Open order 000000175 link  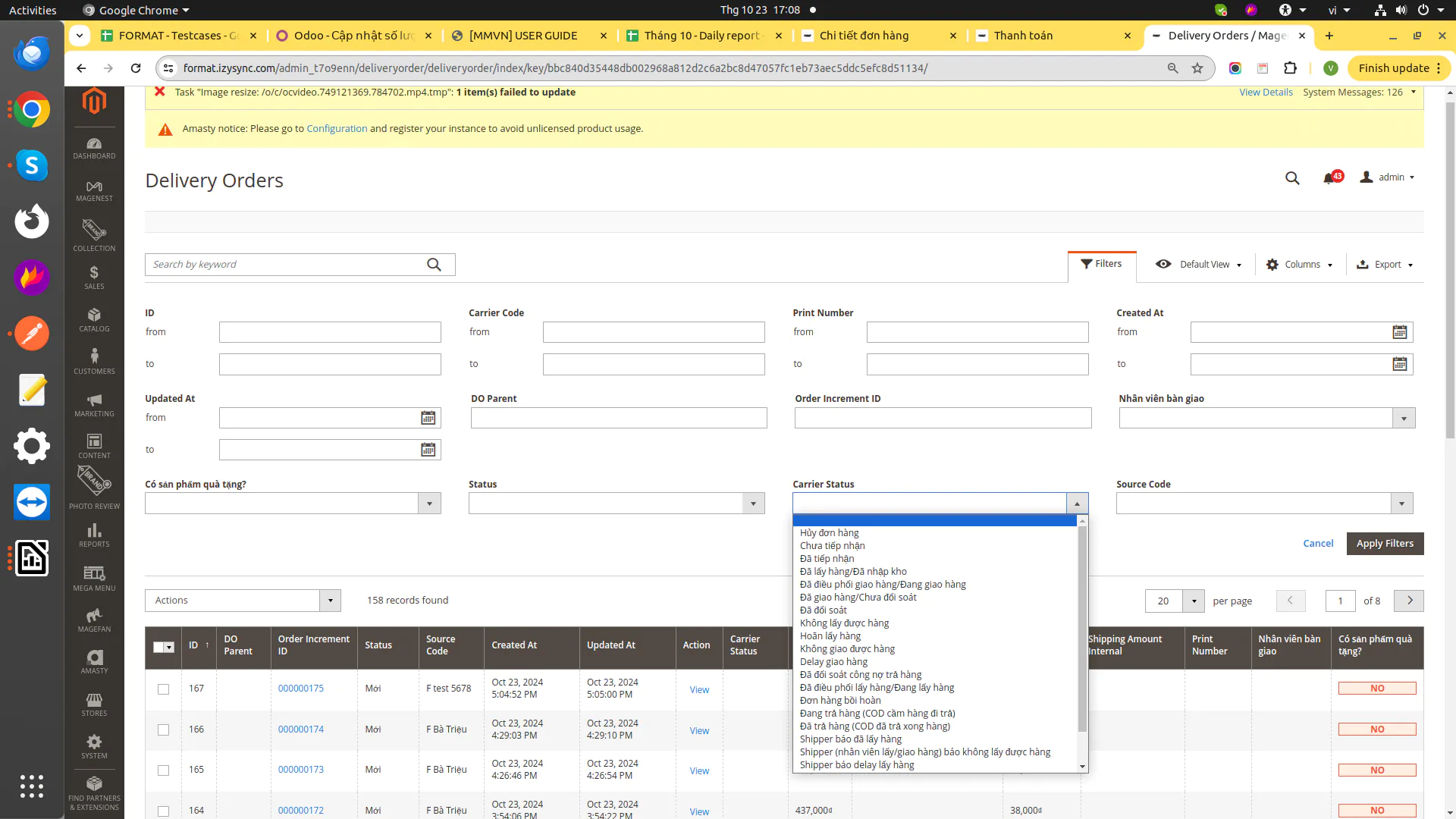(x=300, y=689)
